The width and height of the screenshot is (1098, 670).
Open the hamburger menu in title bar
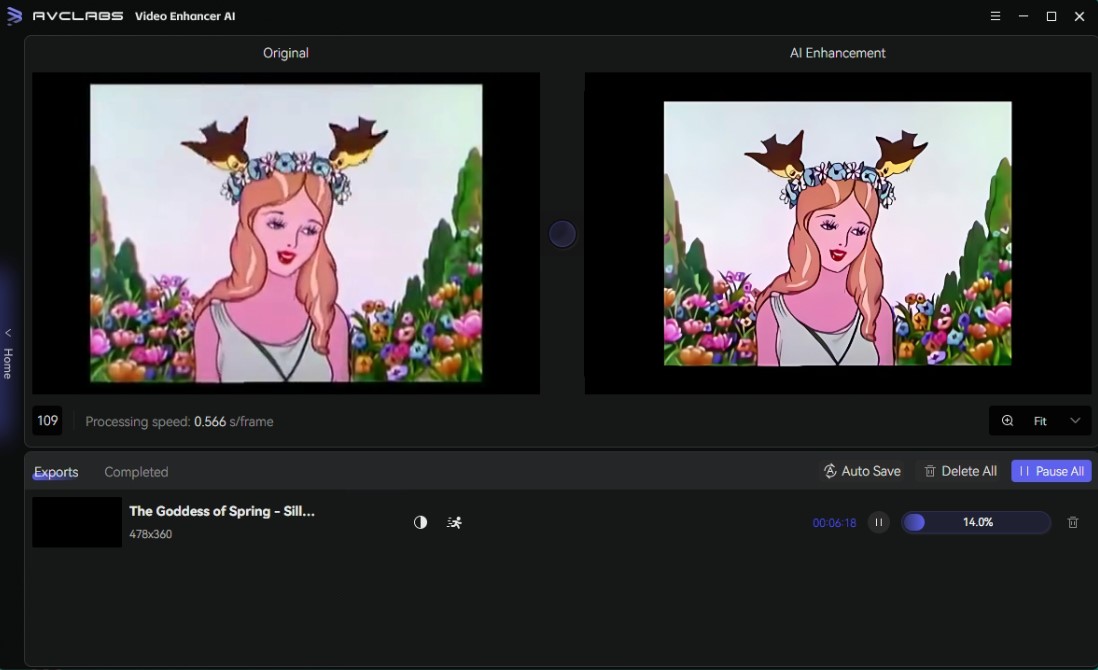pos(995,16)
